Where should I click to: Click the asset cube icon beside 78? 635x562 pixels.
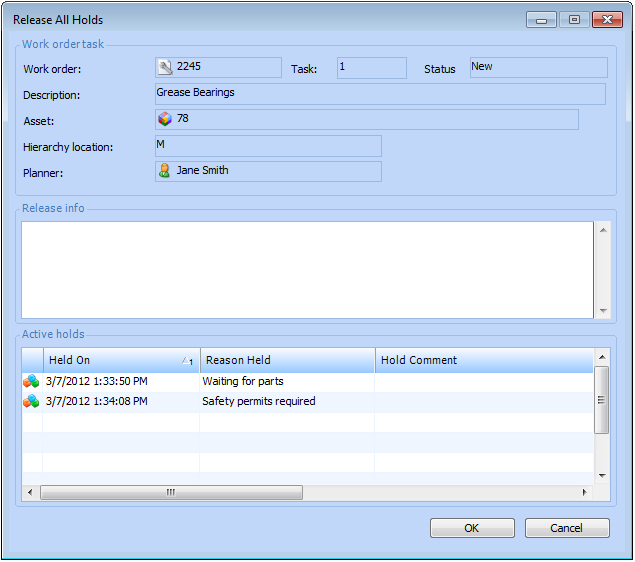pos(165,120)
